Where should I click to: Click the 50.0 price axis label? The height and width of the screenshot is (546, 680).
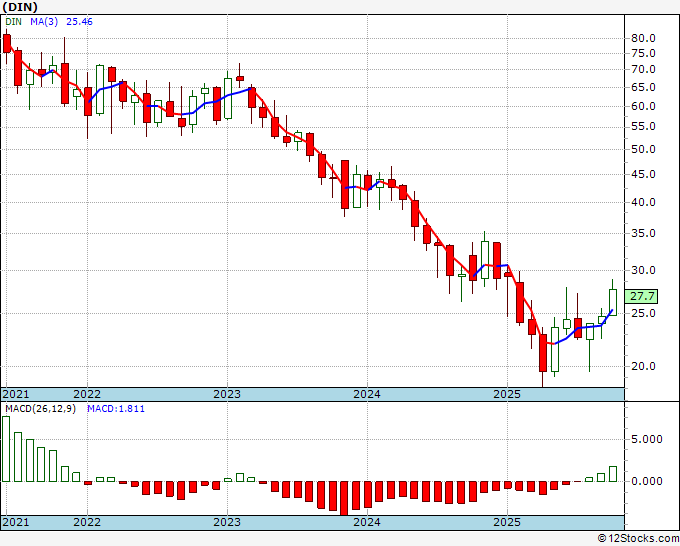coord(643,149)
